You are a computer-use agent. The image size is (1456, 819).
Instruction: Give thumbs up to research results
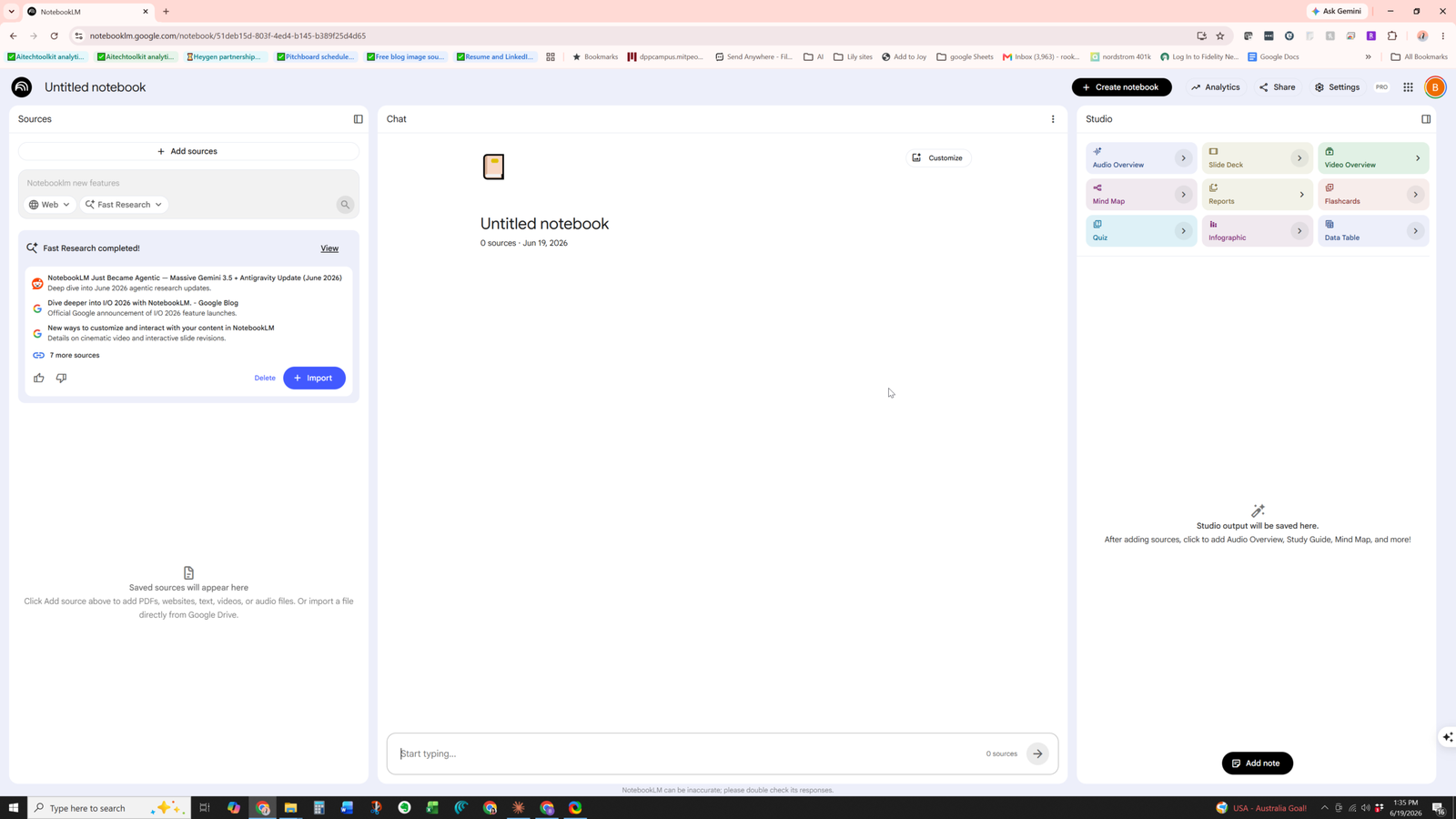39,378
